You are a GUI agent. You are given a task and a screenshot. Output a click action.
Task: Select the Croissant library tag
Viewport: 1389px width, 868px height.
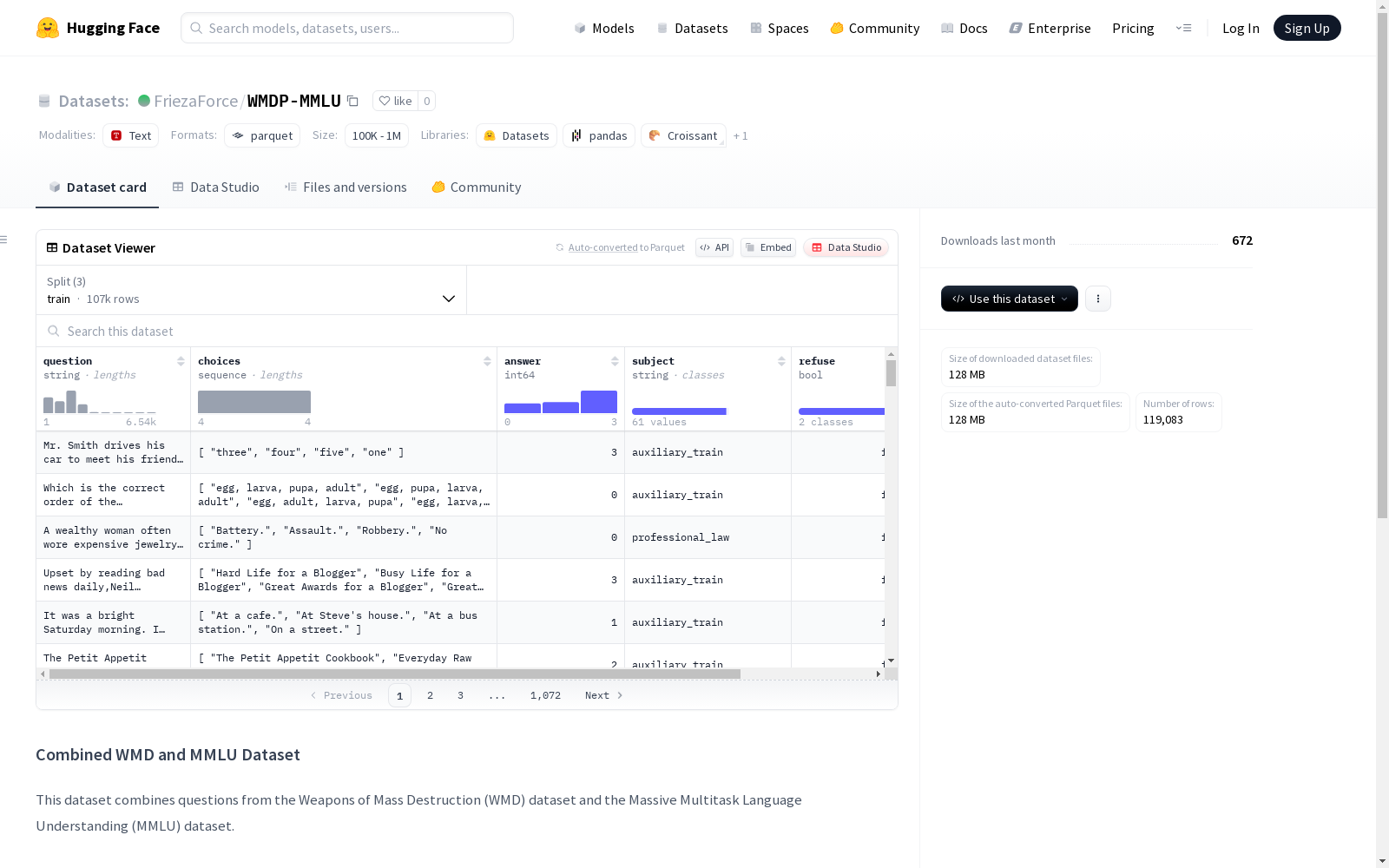683,135
